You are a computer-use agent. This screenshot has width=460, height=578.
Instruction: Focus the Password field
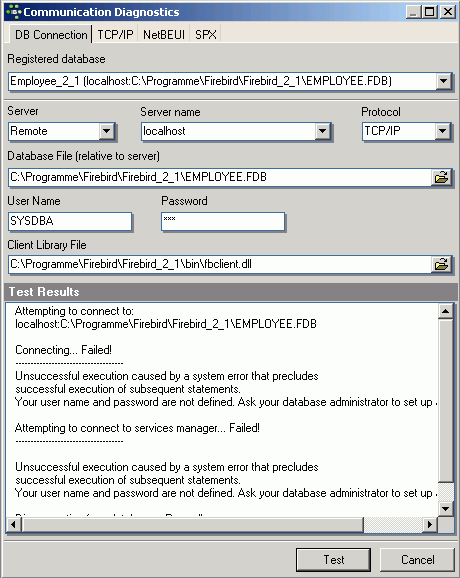(223, 221)
